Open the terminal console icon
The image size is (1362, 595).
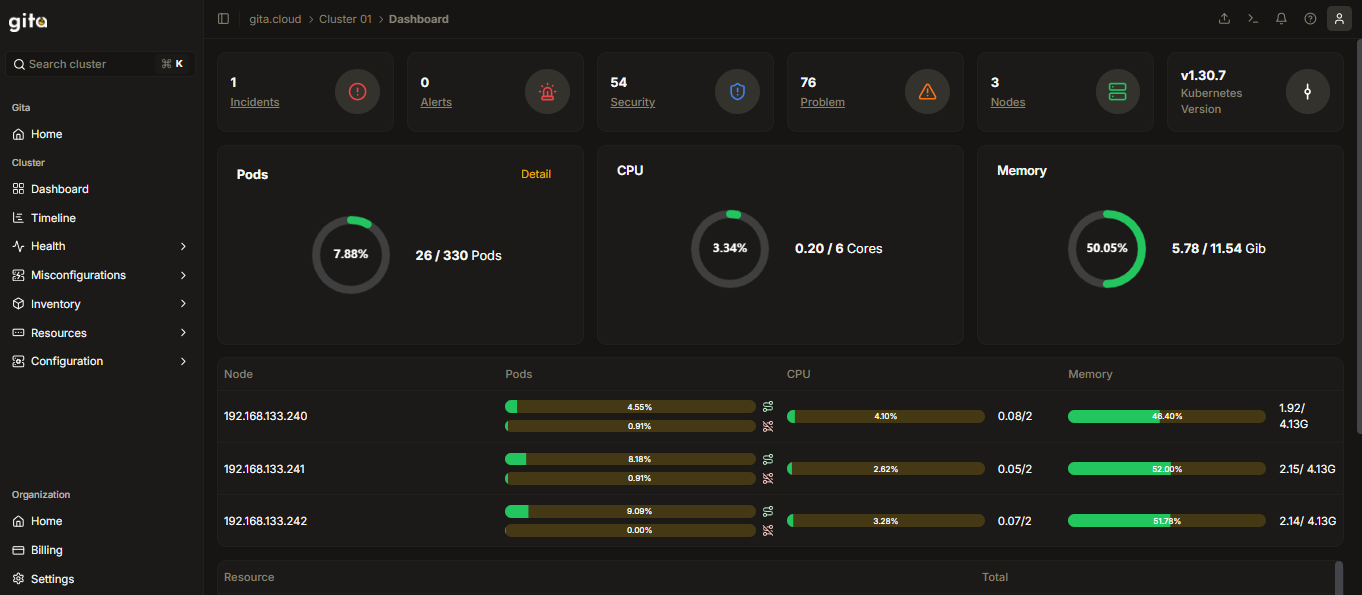[x=1252, y=19]
